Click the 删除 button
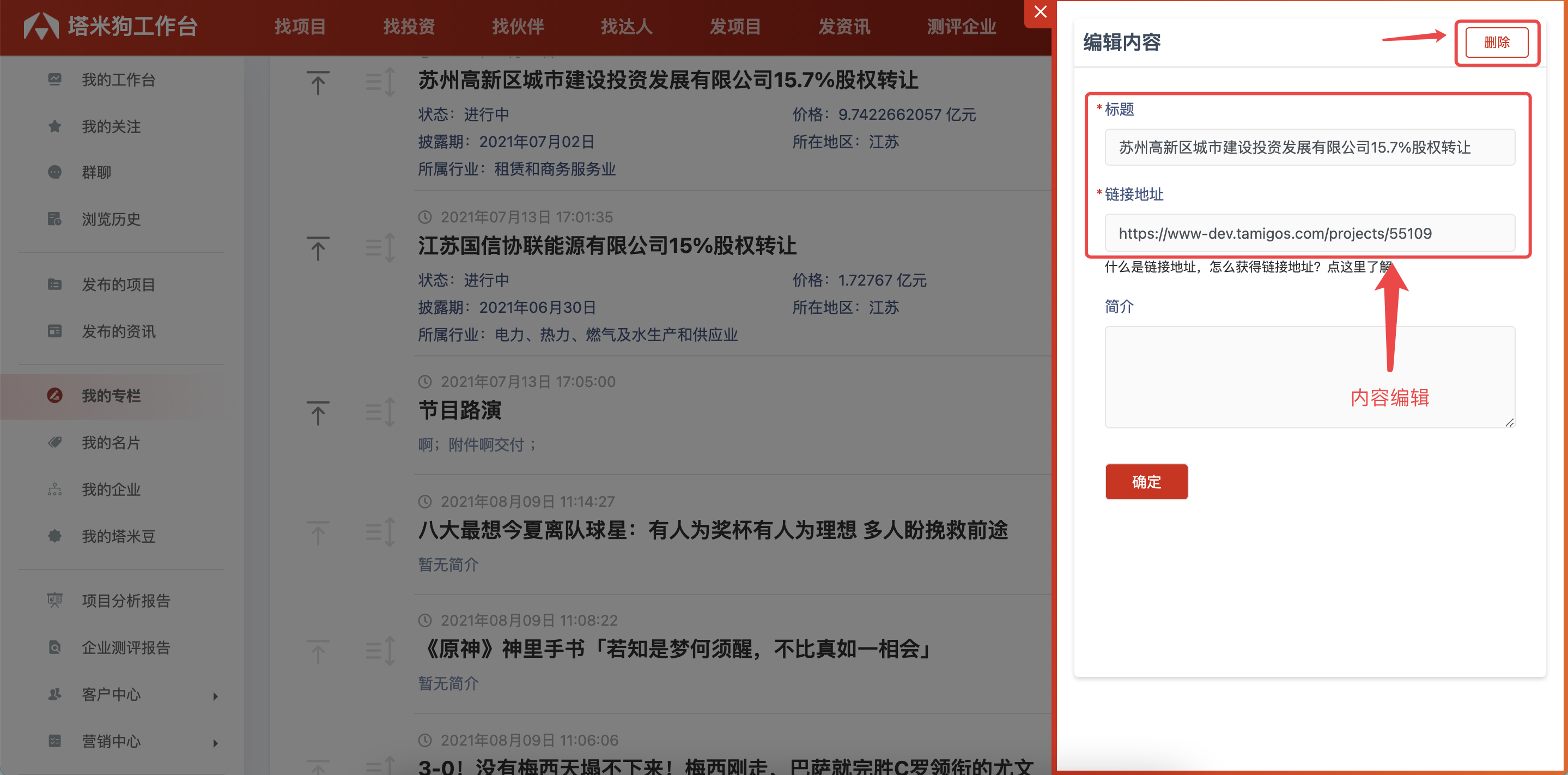The width and height of the screenshot is (1568, 775). (x=1497, y=42)
